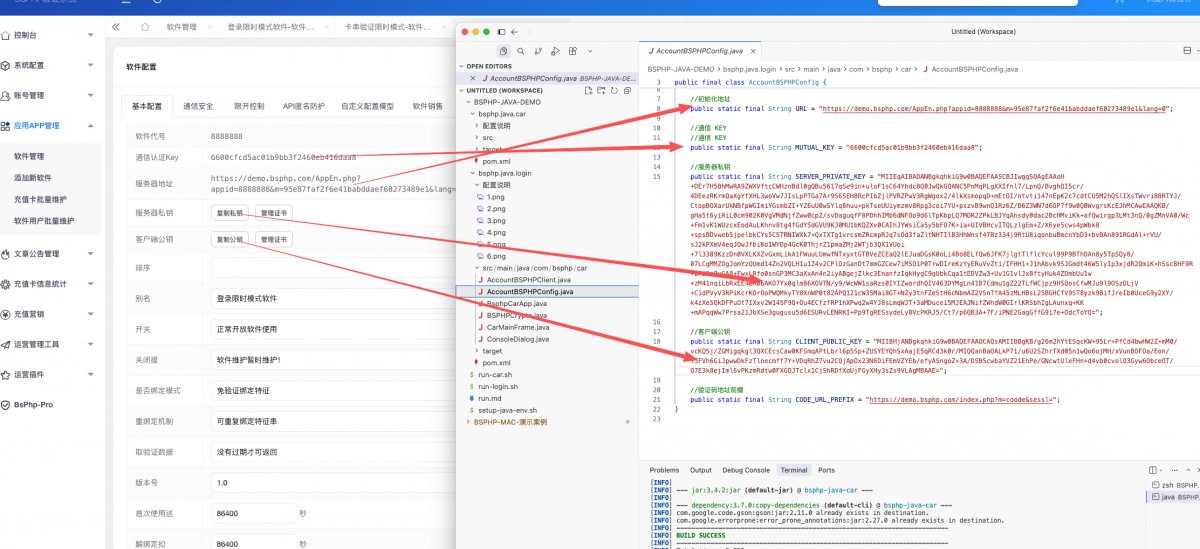
Task: Click New File icon in workspace header
Action: coord(588,90)
